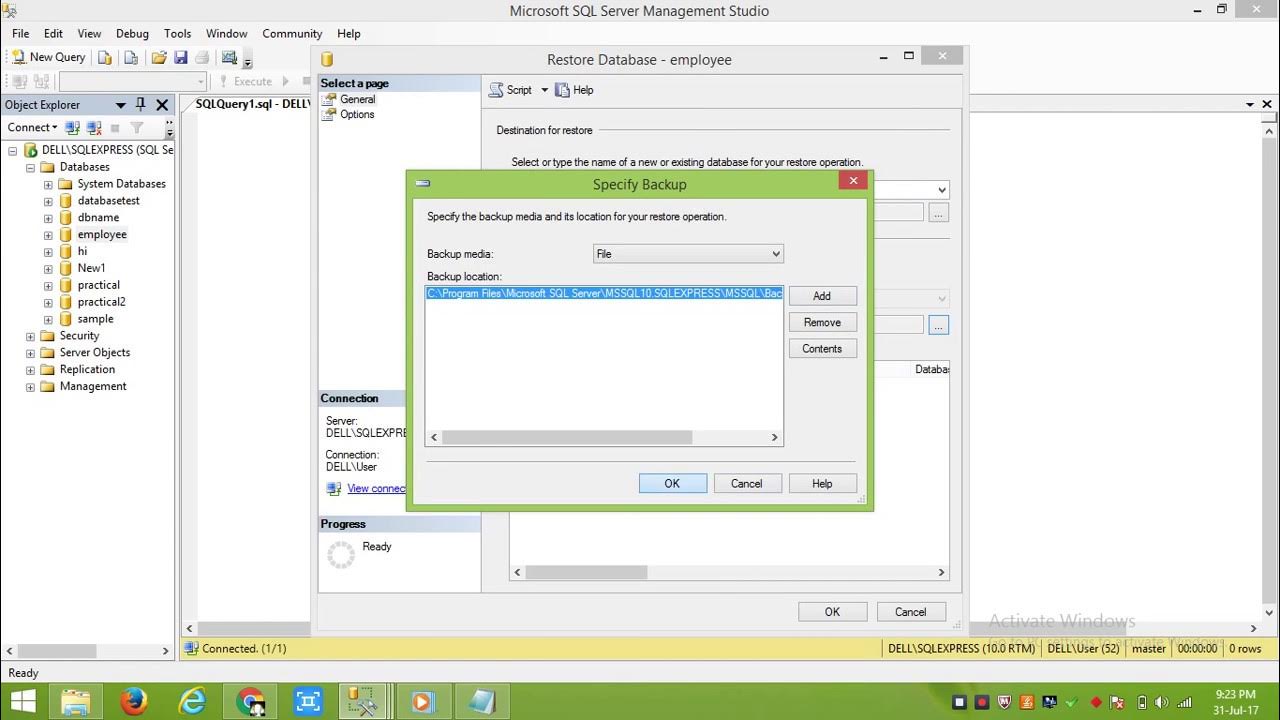
Task: Open the Debug menu
Action: tap(132, 33)
